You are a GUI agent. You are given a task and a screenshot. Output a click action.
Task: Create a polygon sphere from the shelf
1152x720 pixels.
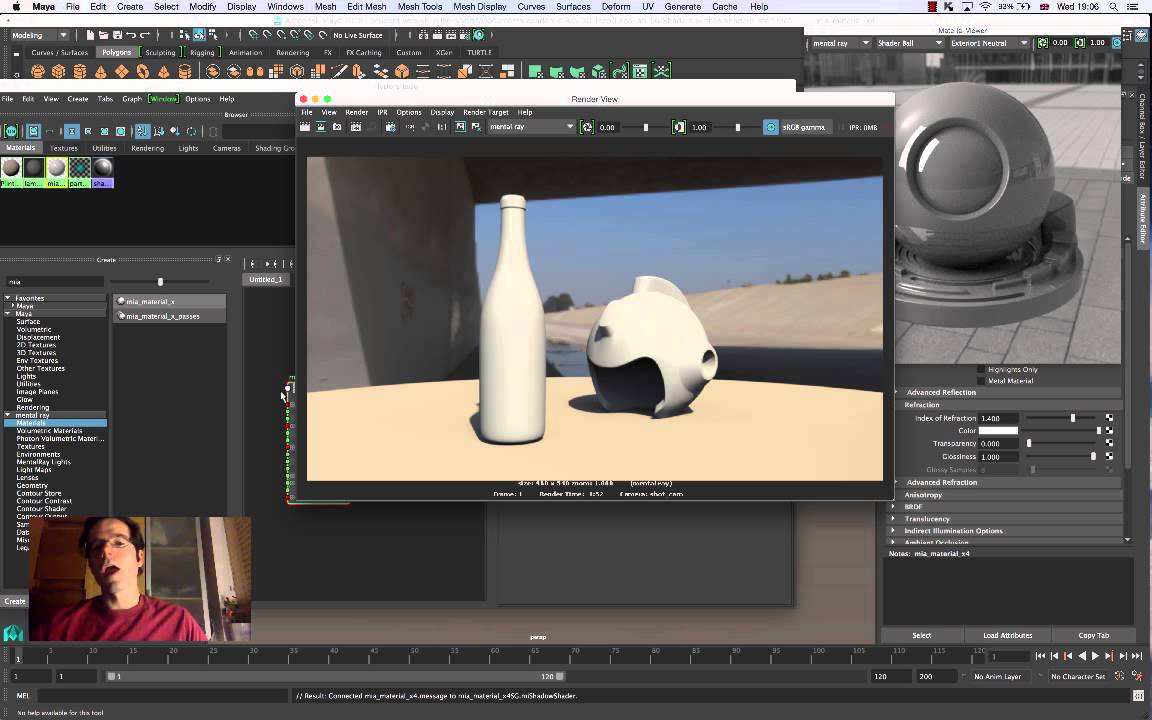[x=37, y=71]
